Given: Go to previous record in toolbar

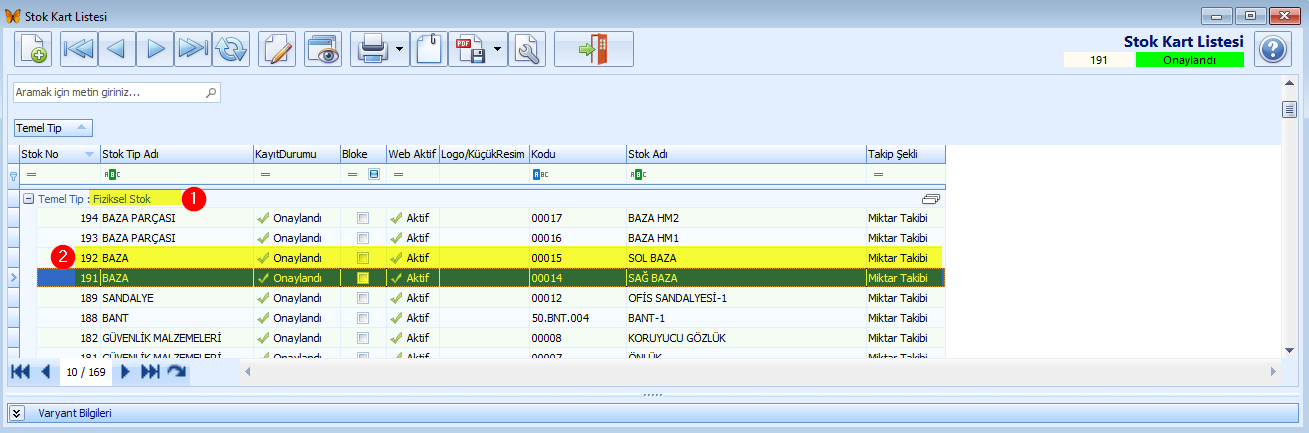Looking at the screenshot, I should coord(118,48).
